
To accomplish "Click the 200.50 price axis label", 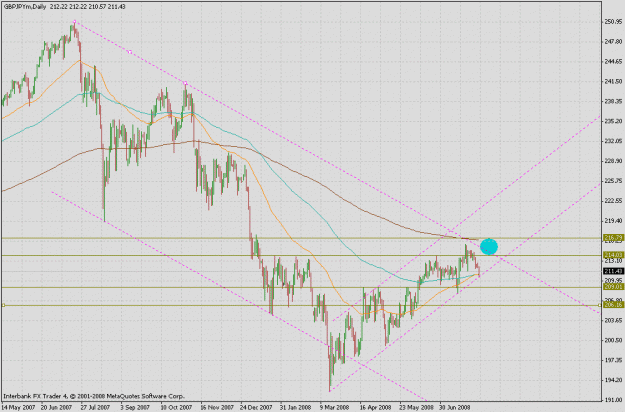I will [x=613, y=340].
